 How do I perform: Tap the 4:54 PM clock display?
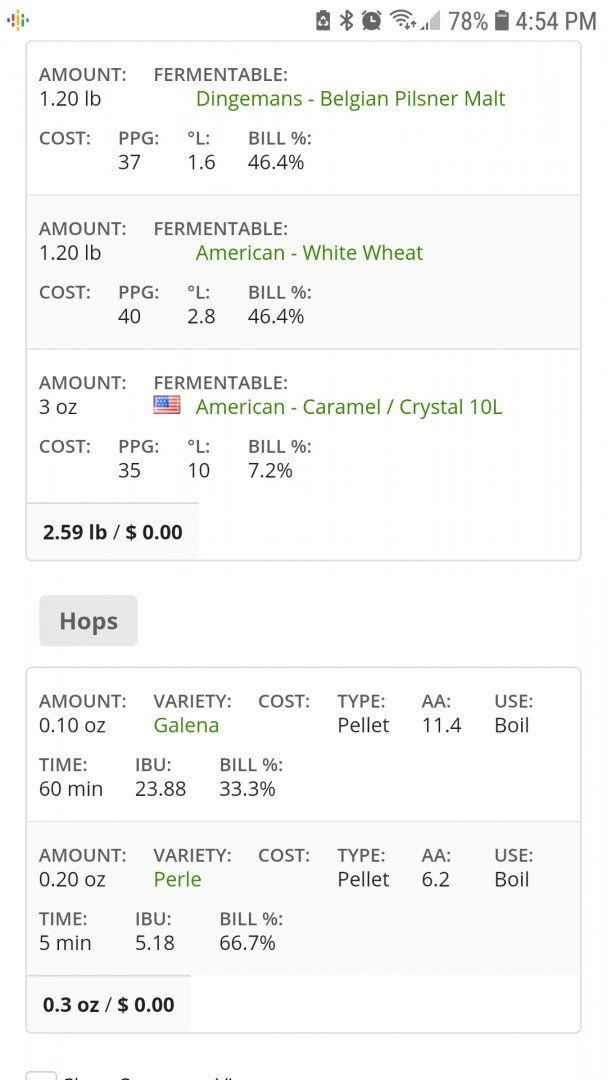coord(556,21)
